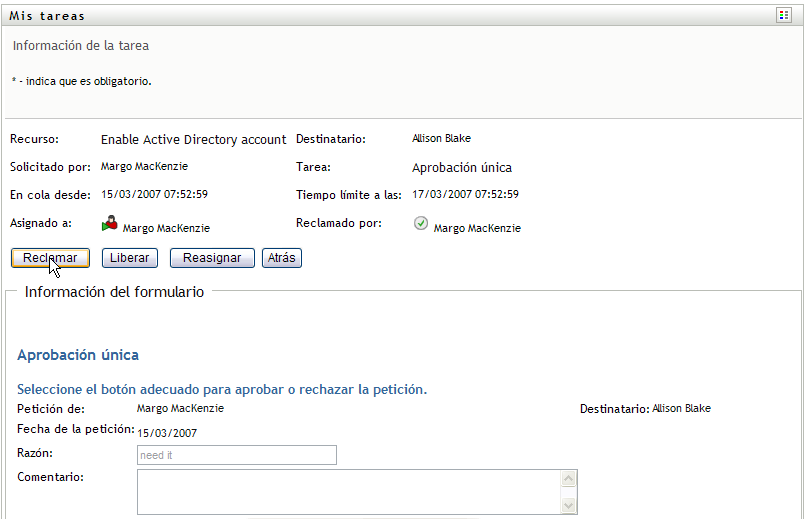This screenshot has width=805, height=519.
Task: Click inside the Comentario text area
Action: click(x=348, y=491)
